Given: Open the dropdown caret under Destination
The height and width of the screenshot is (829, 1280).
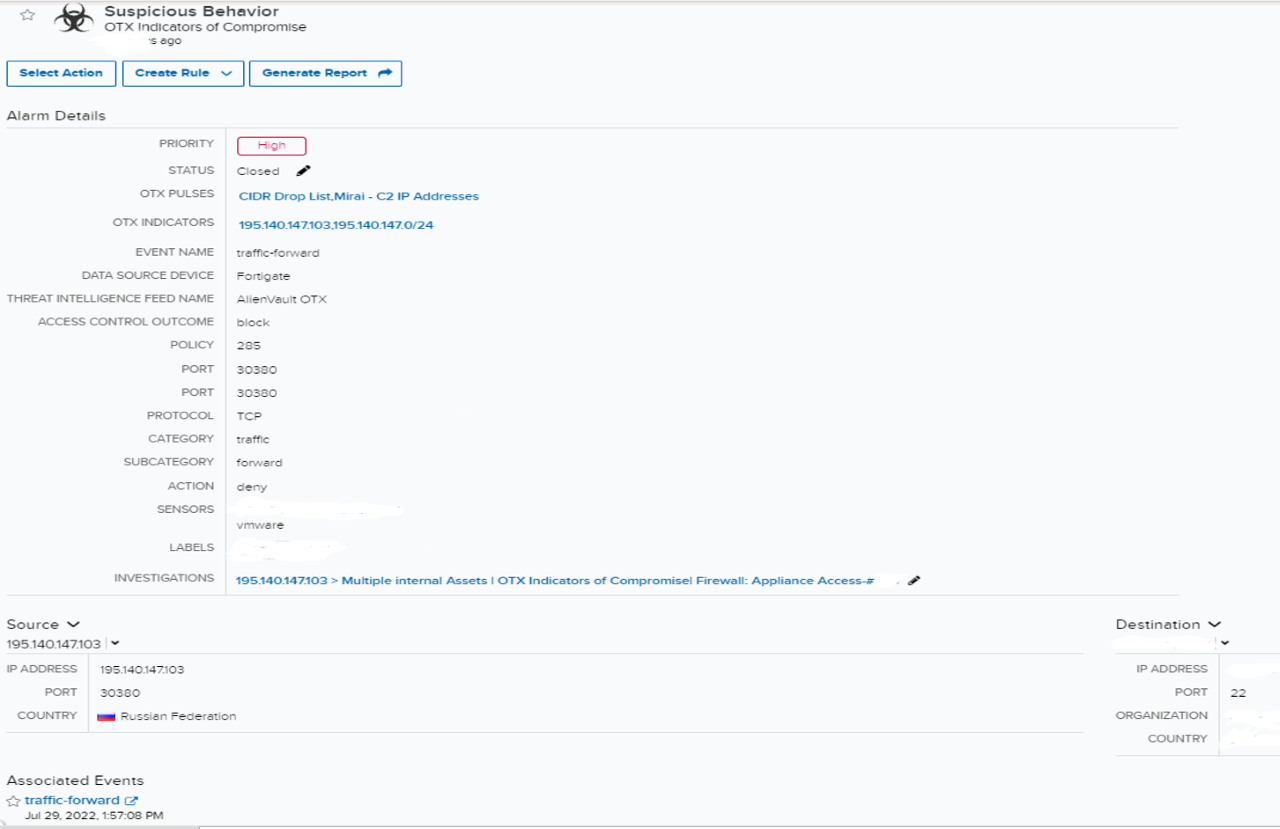Looking at the screenshot, I should 1223,643.
